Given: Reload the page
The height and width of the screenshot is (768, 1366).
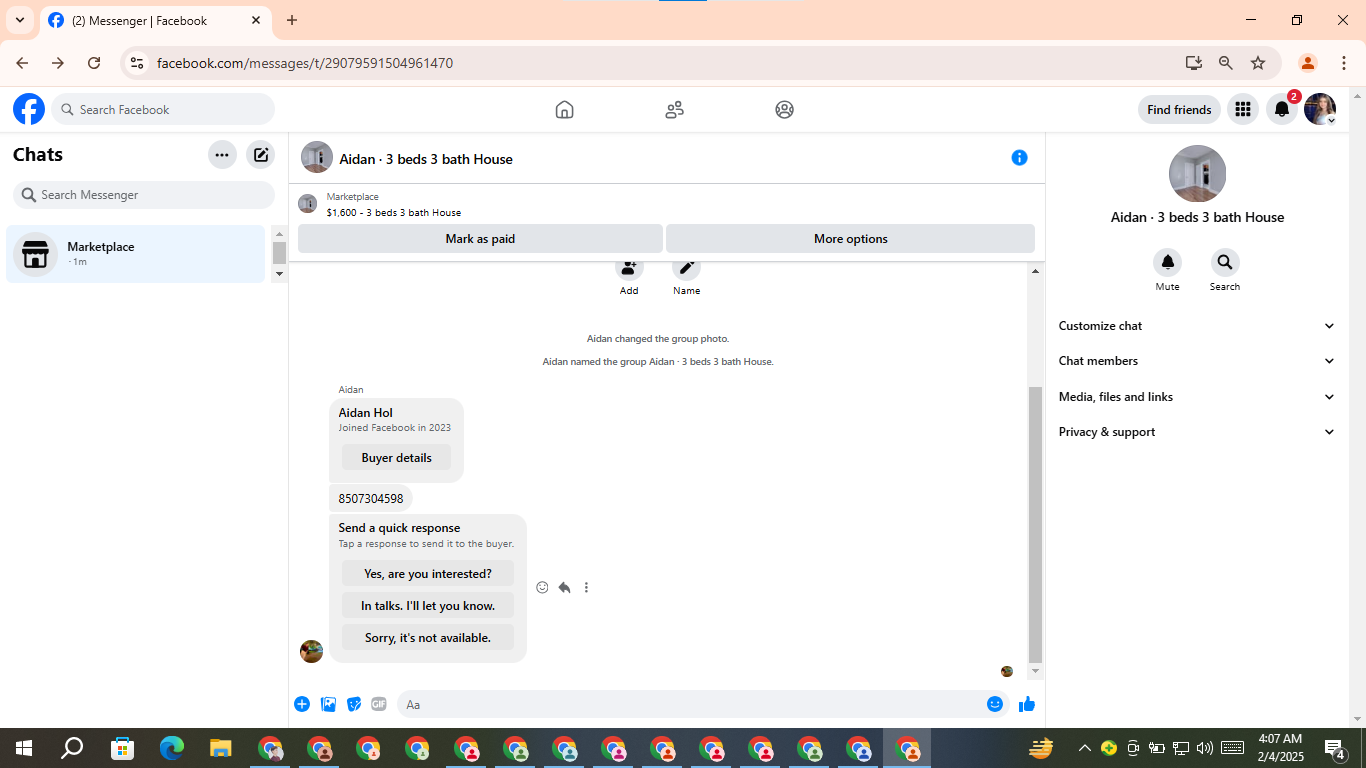Looking at the screenshot, I should click(x=94, y=63).
